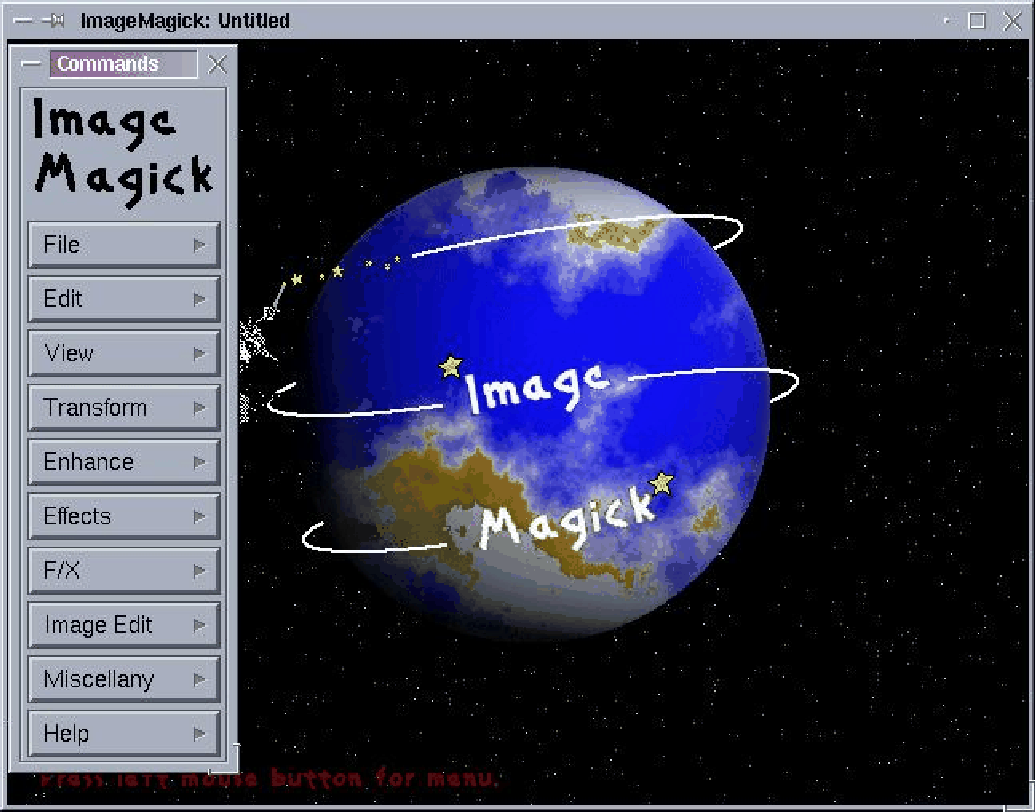
Task: Close the ImageMagick: Untitled window
Action: (1013, 21)
